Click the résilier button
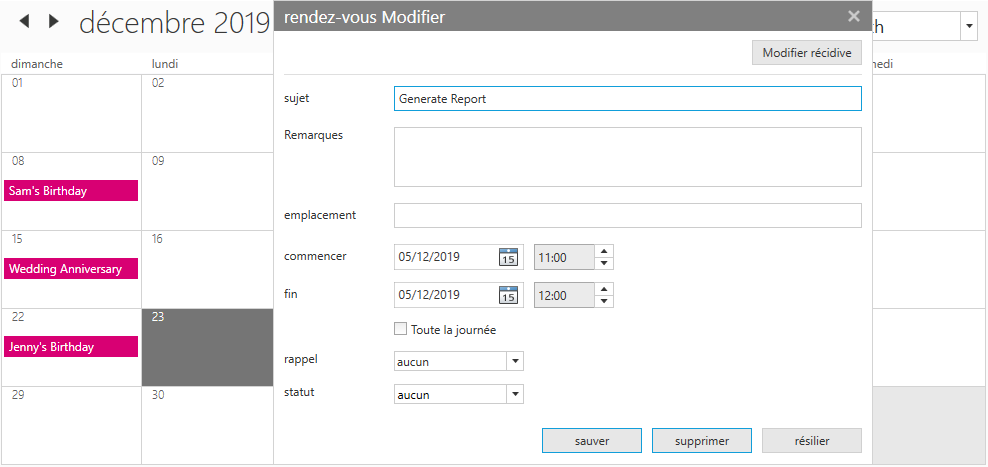Image resolution: width=988 pixels, height=467 pixels. [811, 441]
